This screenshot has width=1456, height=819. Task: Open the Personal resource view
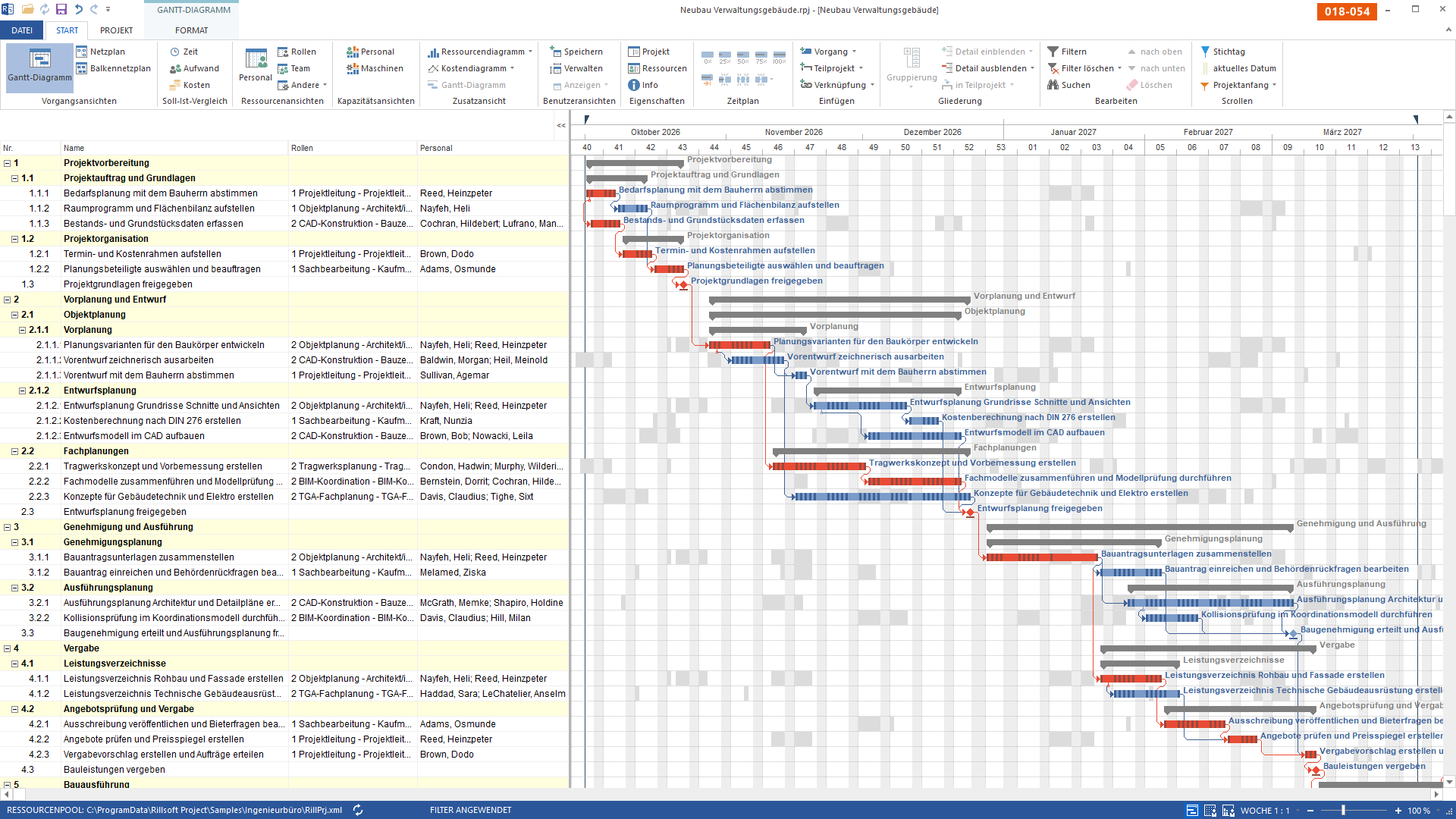256,65
